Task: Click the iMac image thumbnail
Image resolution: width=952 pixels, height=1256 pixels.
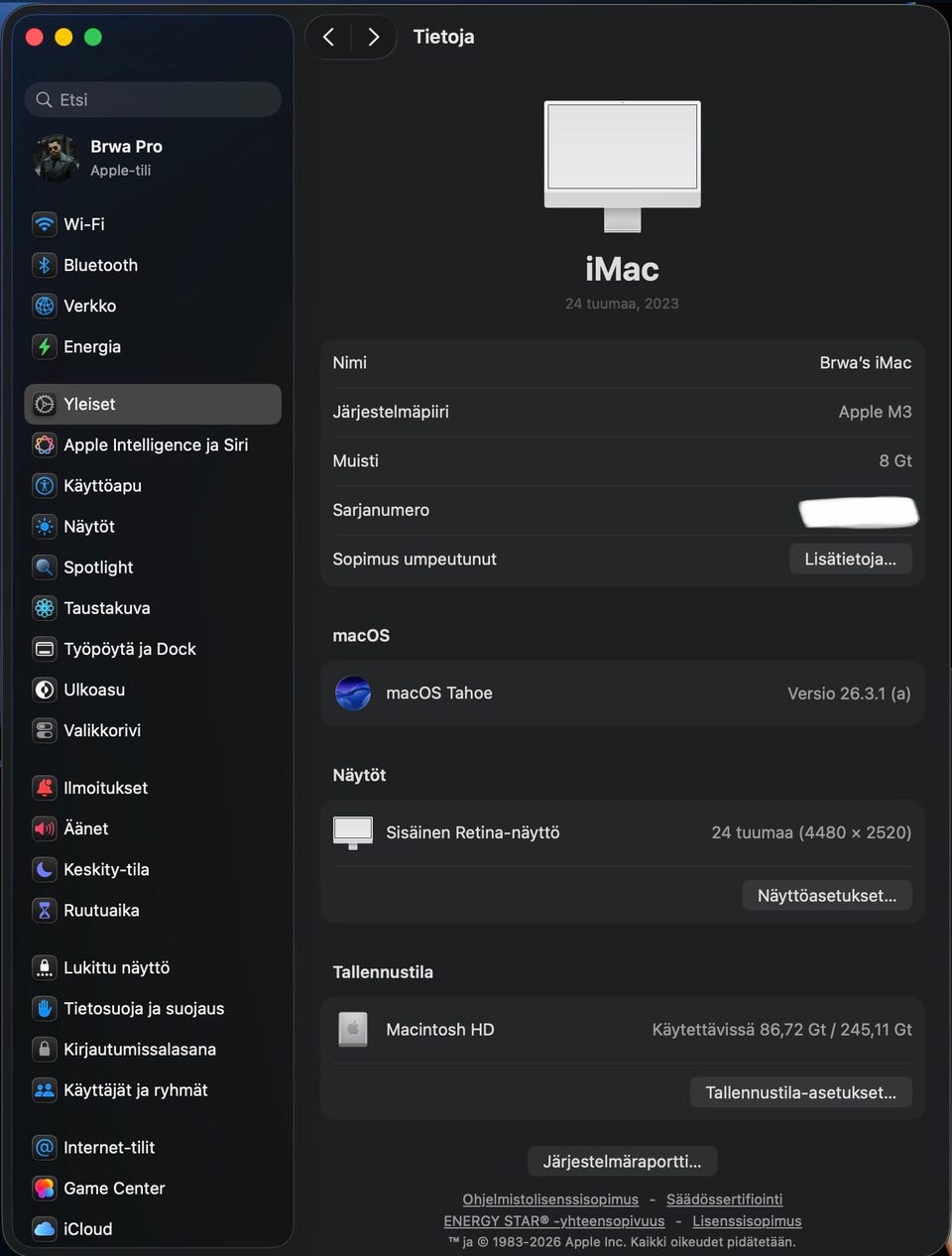Action: point(622,166)
